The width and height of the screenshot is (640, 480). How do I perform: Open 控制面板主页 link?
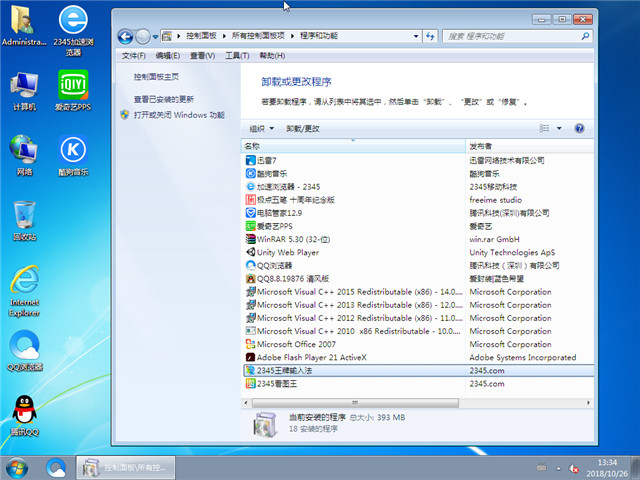pyautogui.click(x=156, y=76)
